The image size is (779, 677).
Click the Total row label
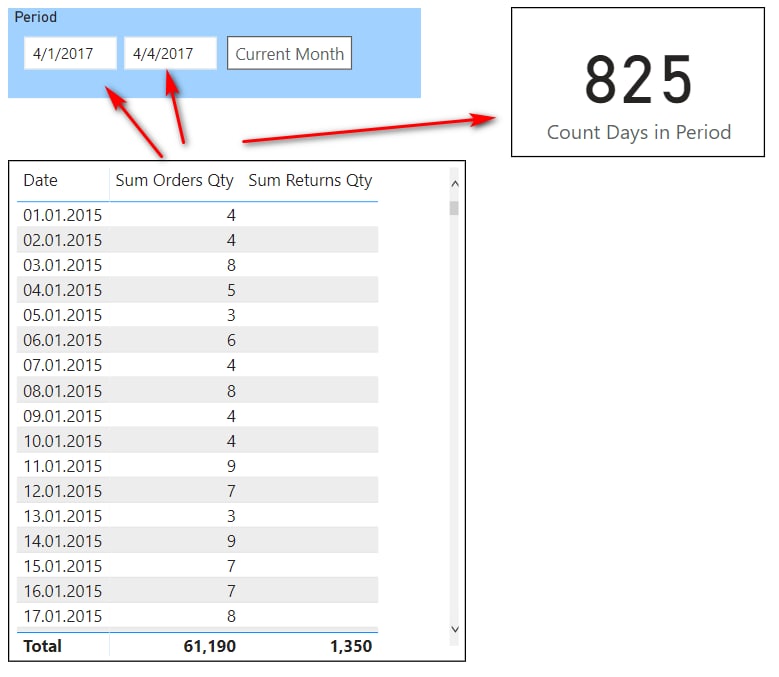pos(43,646)
